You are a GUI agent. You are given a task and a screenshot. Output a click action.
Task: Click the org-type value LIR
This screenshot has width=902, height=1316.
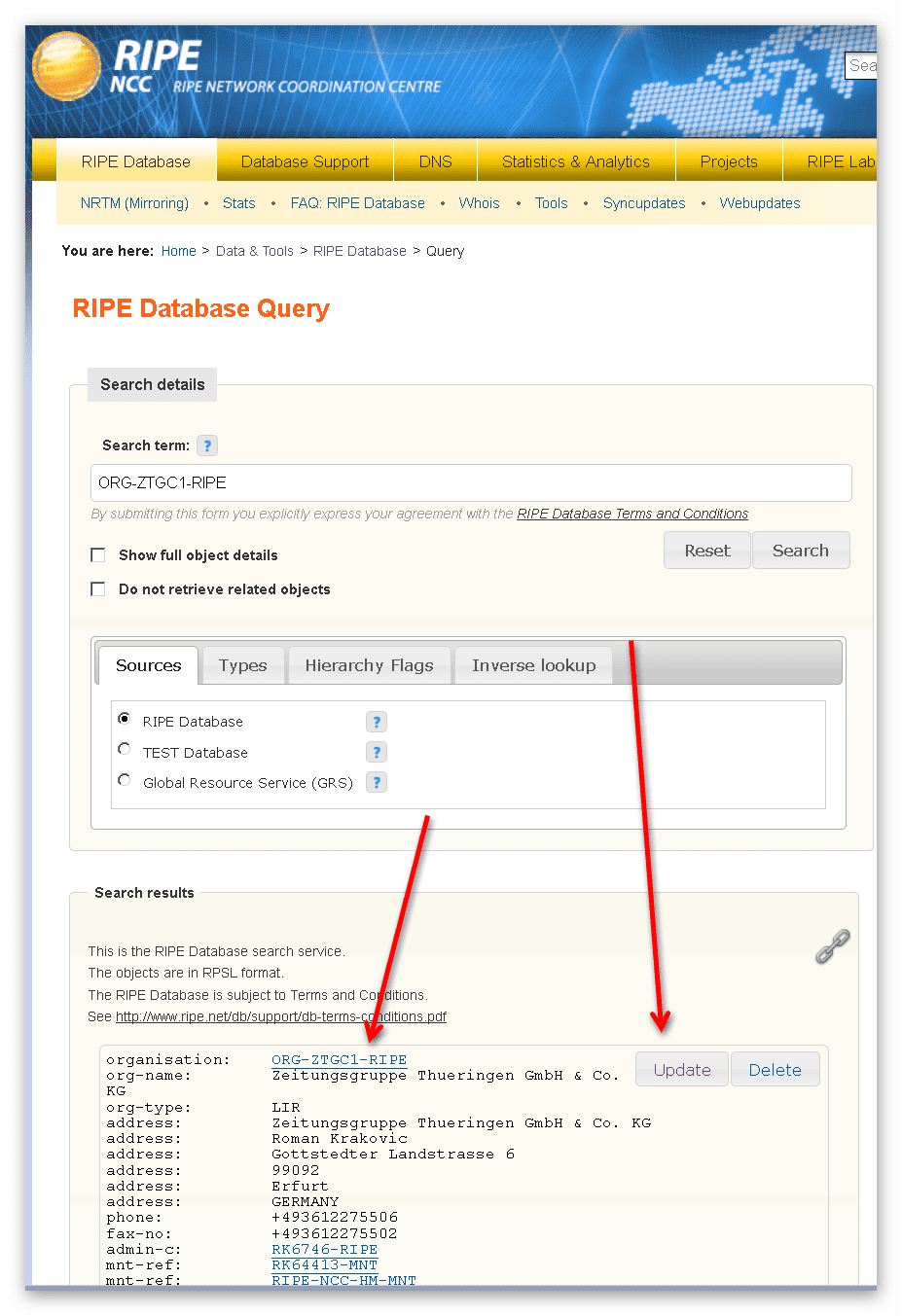tap(286, 1108)
